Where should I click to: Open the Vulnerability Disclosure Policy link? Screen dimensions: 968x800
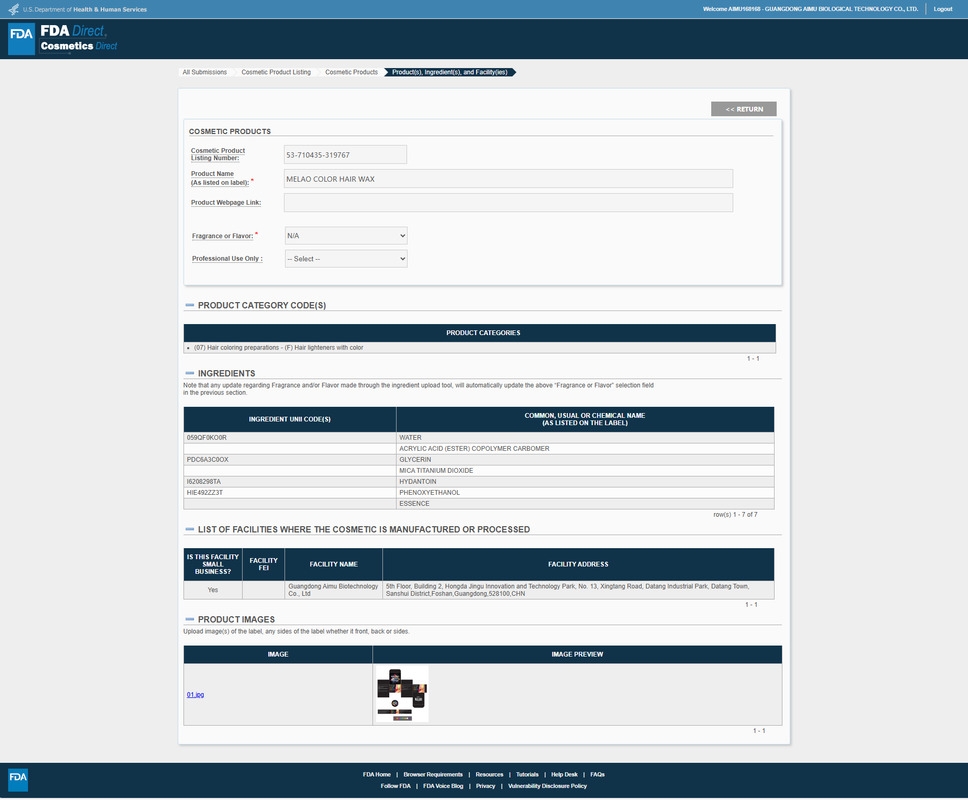pyautogui.click(x=547, y=786)
